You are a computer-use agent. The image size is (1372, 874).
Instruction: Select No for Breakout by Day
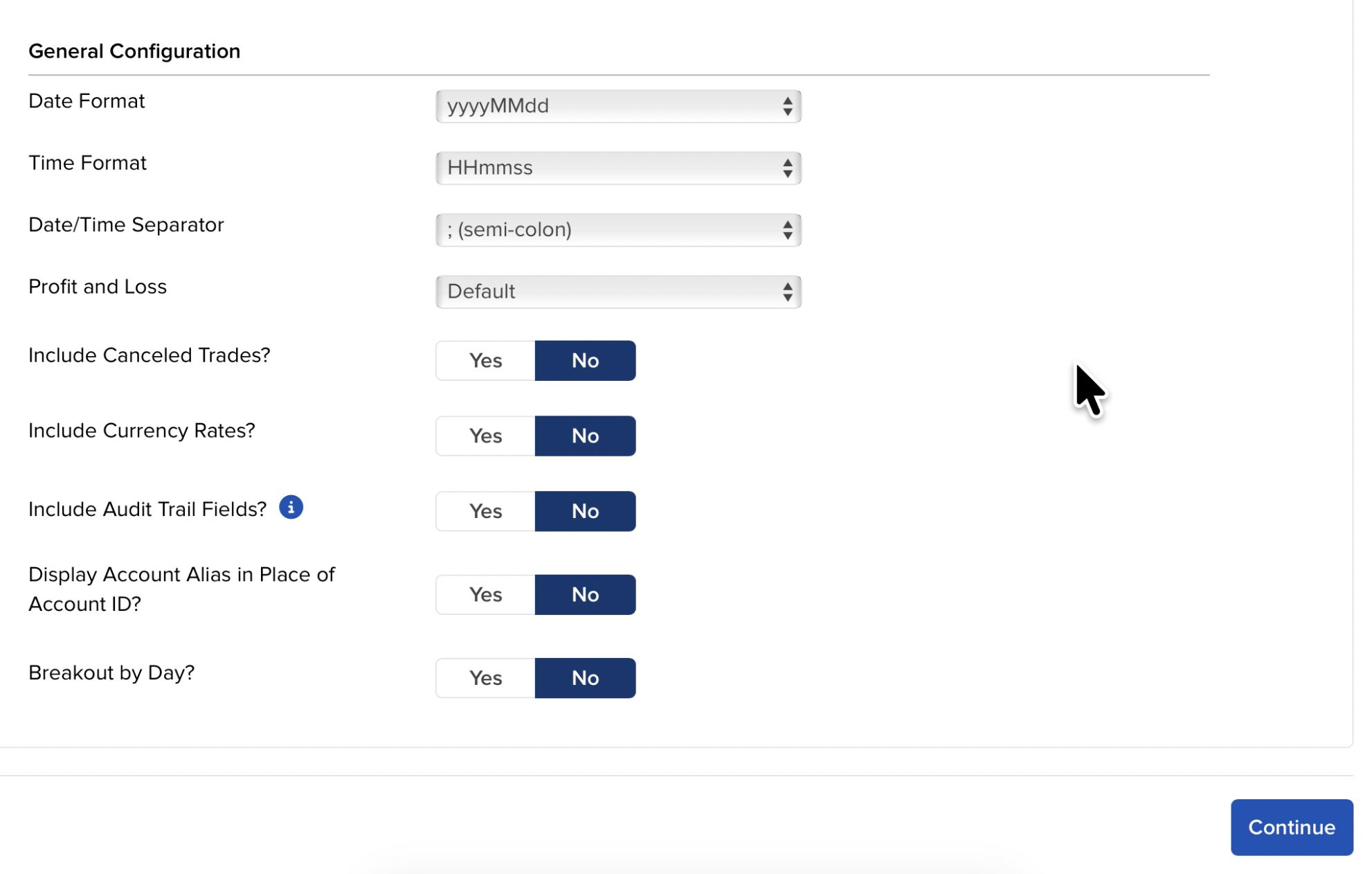point(585,677)
